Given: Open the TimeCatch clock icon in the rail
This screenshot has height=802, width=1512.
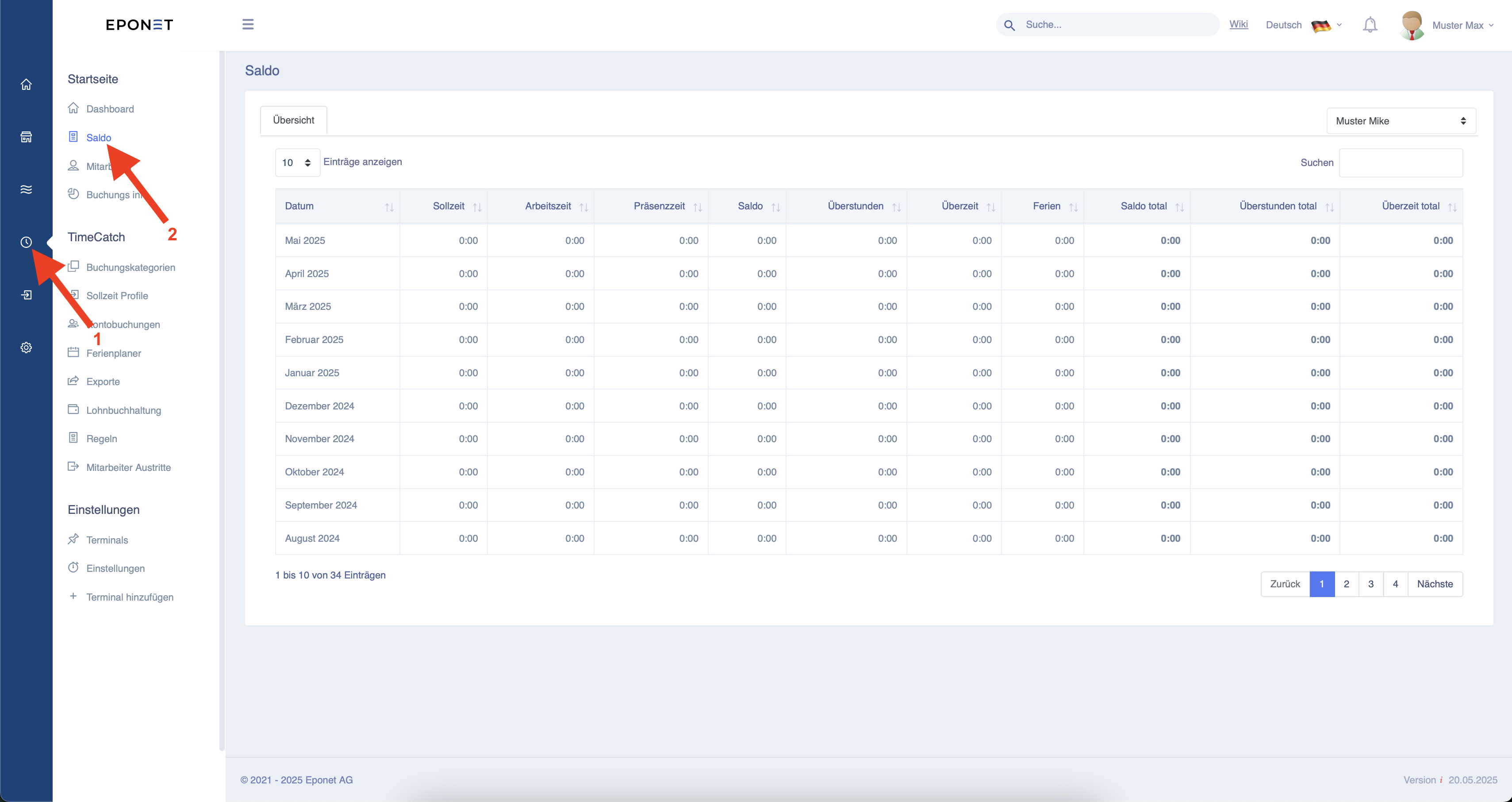Looking at the screenshot, I should pyautogui.click(x=26, y=242).
